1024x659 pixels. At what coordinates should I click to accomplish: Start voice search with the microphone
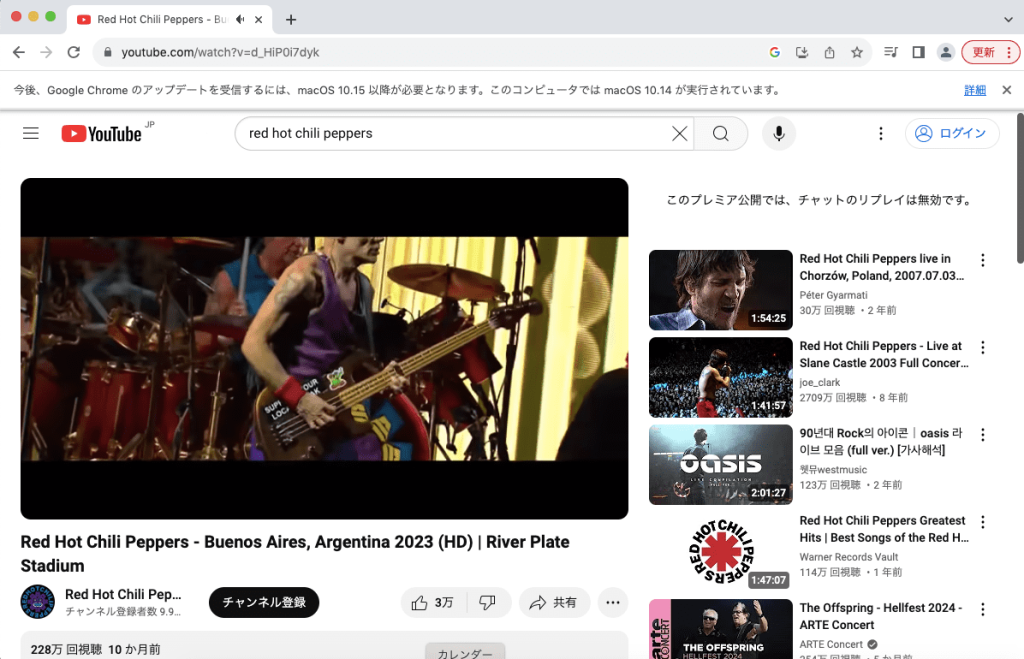(778, 133)
